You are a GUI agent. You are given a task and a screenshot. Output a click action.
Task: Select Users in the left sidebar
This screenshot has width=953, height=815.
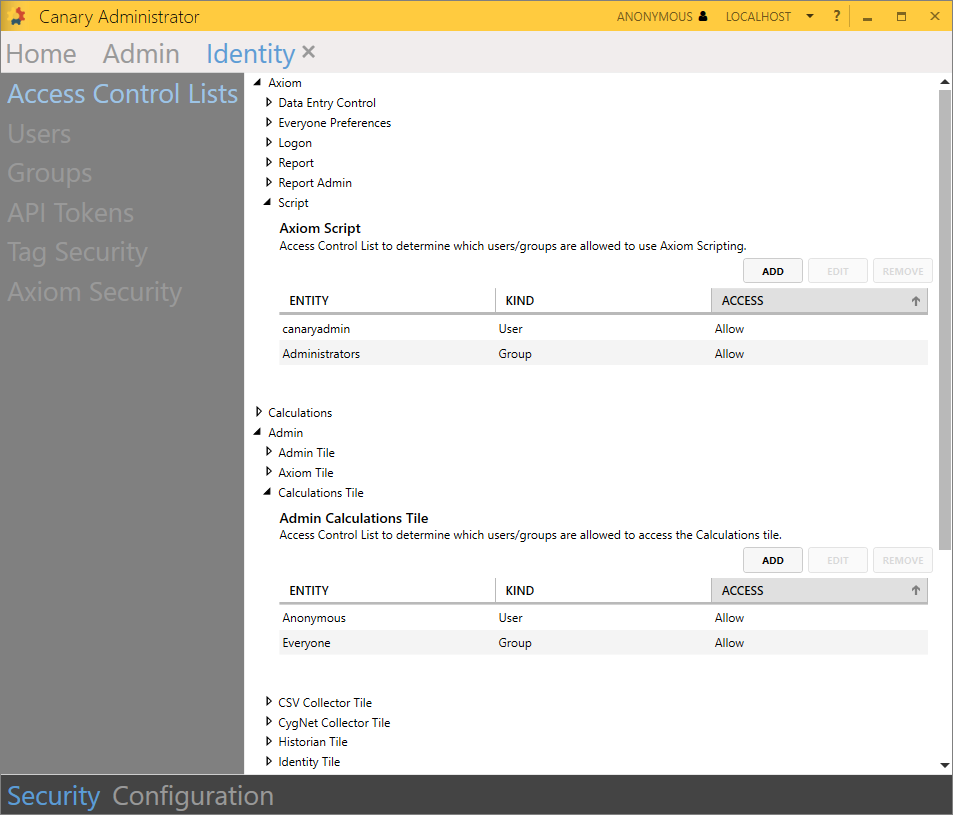tap(39, 134)
